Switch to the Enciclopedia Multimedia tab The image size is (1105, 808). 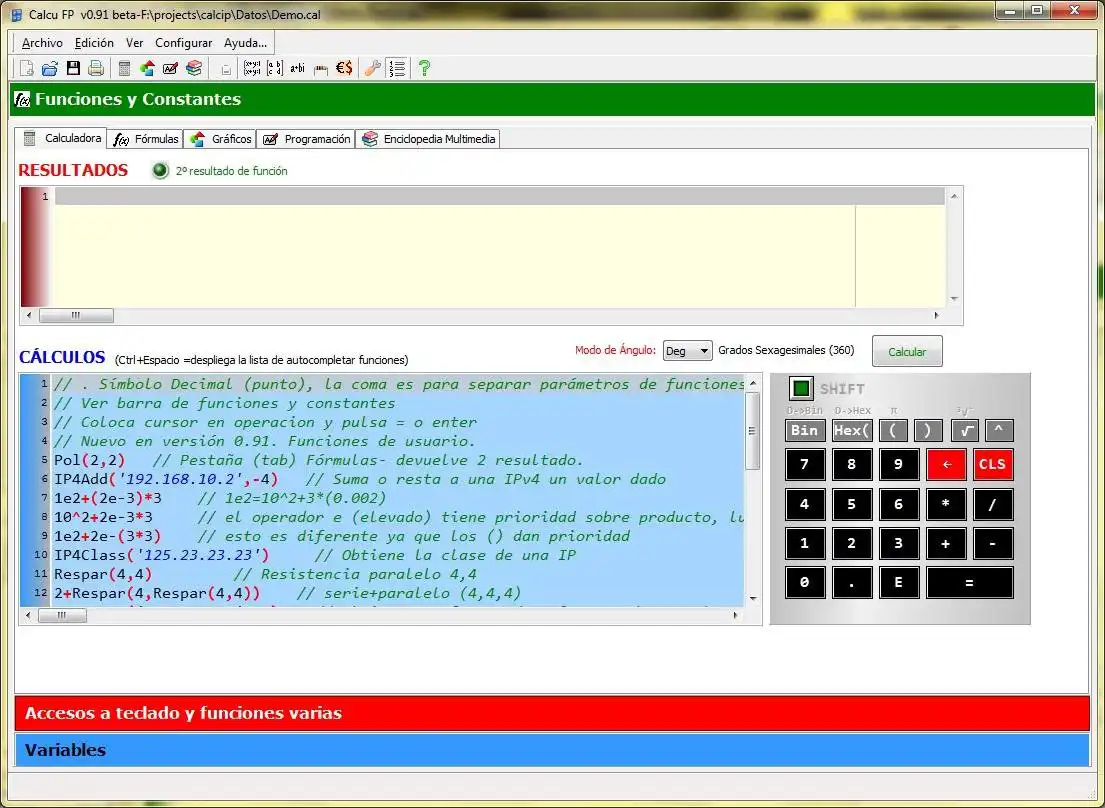point(428,139)
